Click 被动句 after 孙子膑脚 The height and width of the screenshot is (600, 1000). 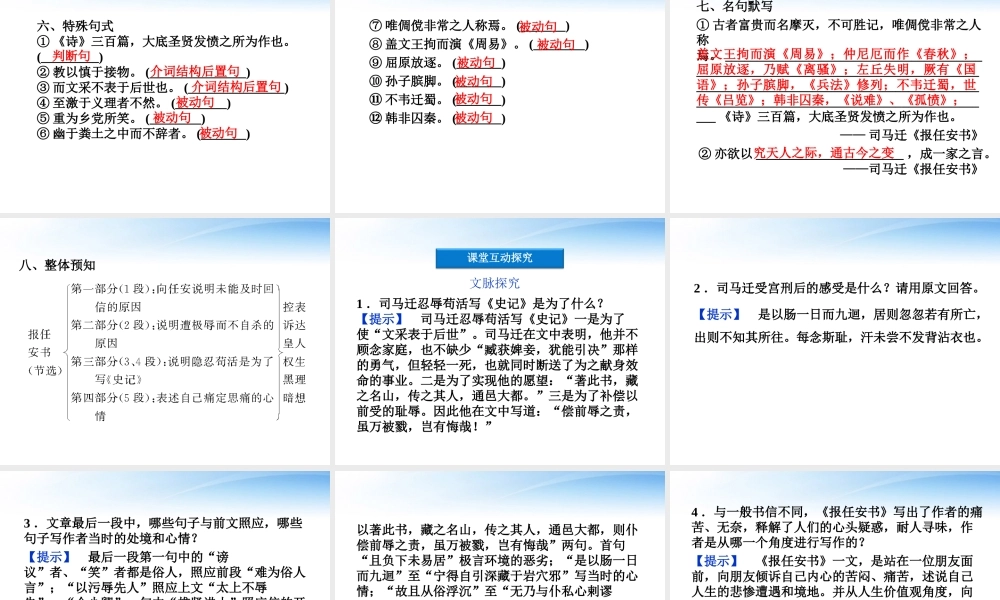tap(474, 81)
